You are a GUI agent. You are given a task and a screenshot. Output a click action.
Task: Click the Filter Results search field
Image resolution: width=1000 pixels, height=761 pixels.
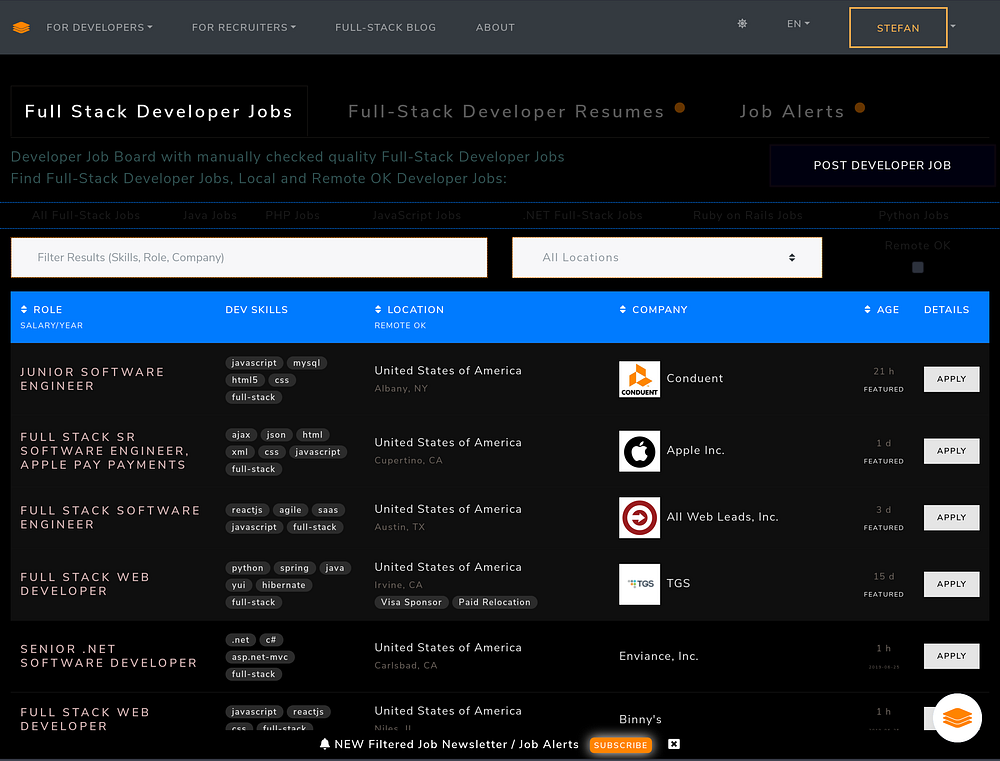pyautogui.click(x=249, y=257)
